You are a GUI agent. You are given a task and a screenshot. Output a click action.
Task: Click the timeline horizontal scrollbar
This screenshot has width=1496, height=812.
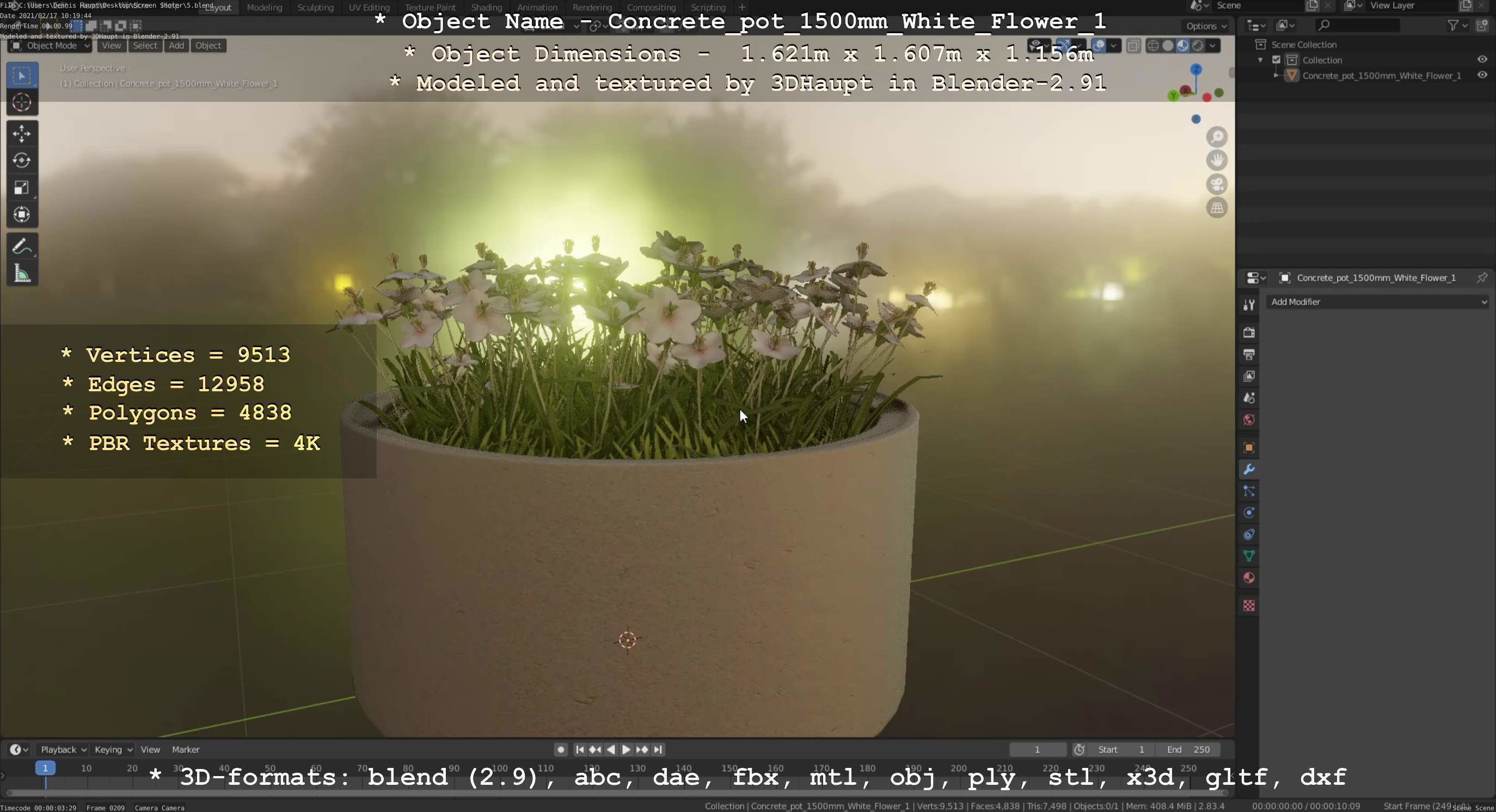point(617,793)
